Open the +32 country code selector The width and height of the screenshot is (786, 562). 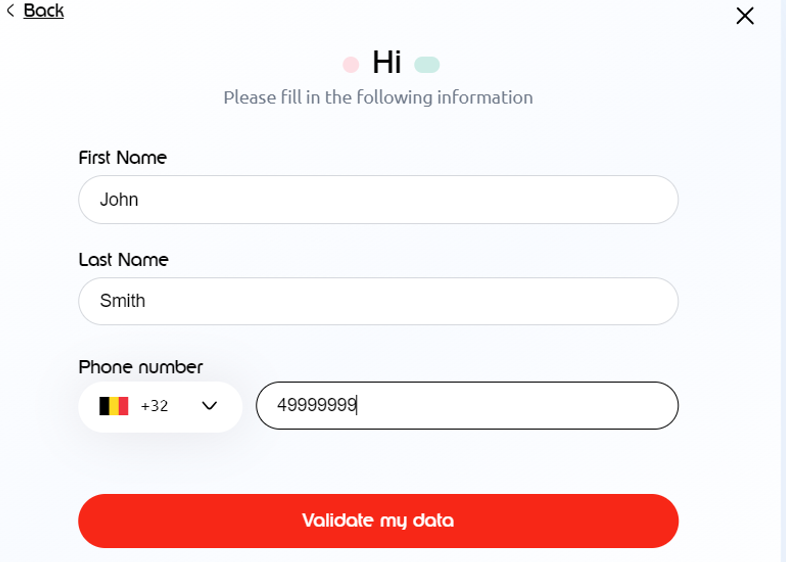coord(155,406)
